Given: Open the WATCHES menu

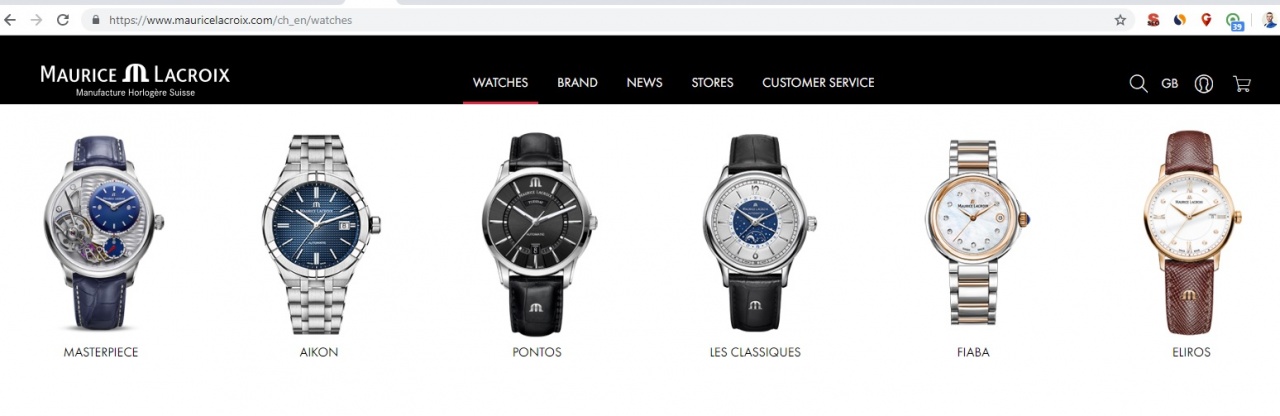Looking at the screenshot, I should 500,82.
